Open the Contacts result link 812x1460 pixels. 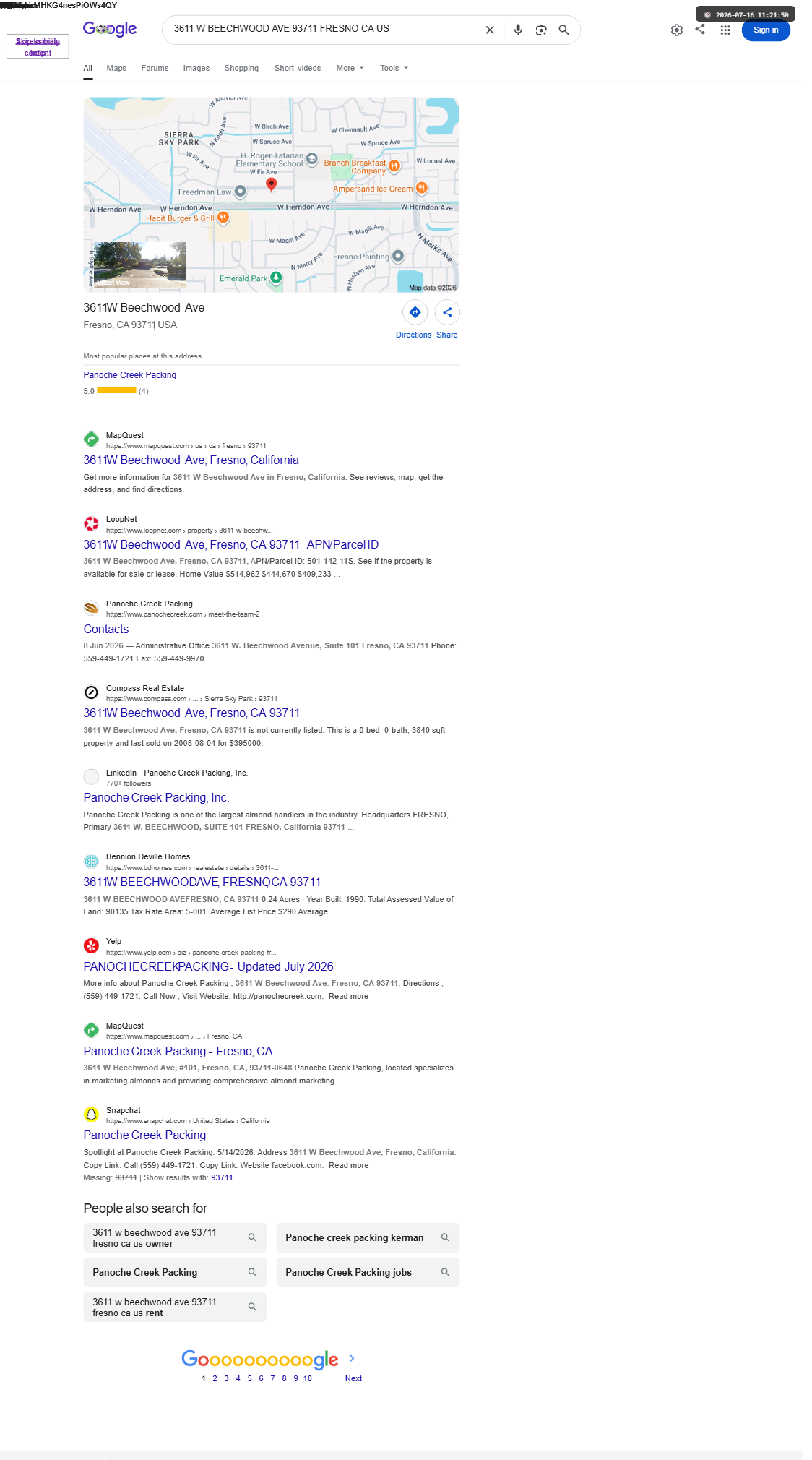[x=106, y=630]
